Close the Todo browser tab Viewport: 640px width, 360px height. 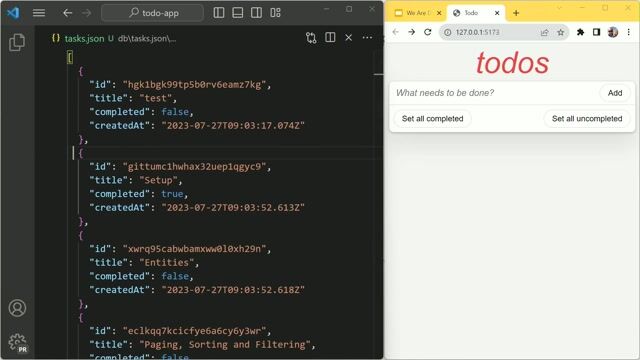[497, 13]
